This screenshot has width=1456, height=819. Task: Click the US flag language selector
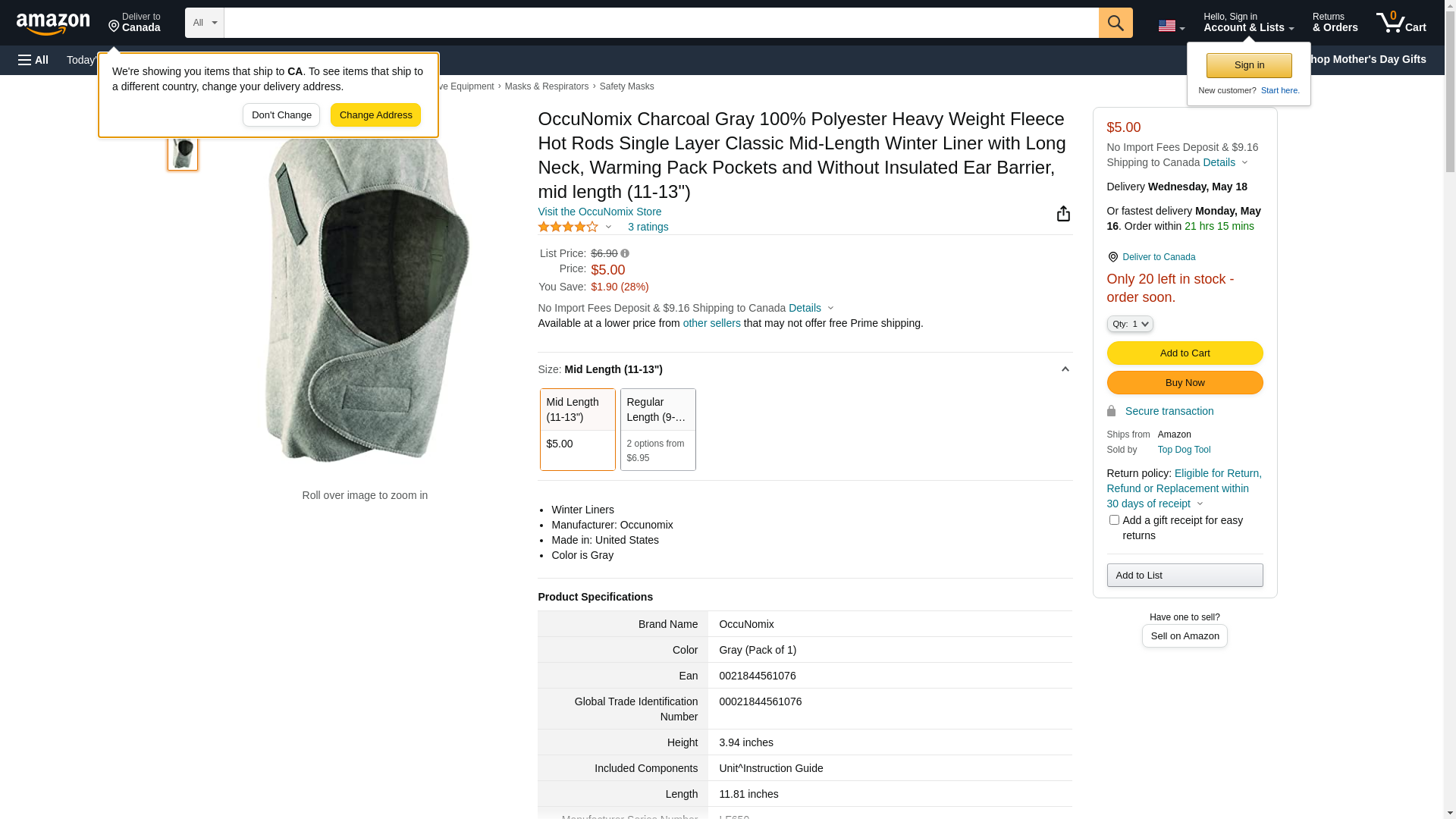pyautogui.click(x=1171, y=26)
